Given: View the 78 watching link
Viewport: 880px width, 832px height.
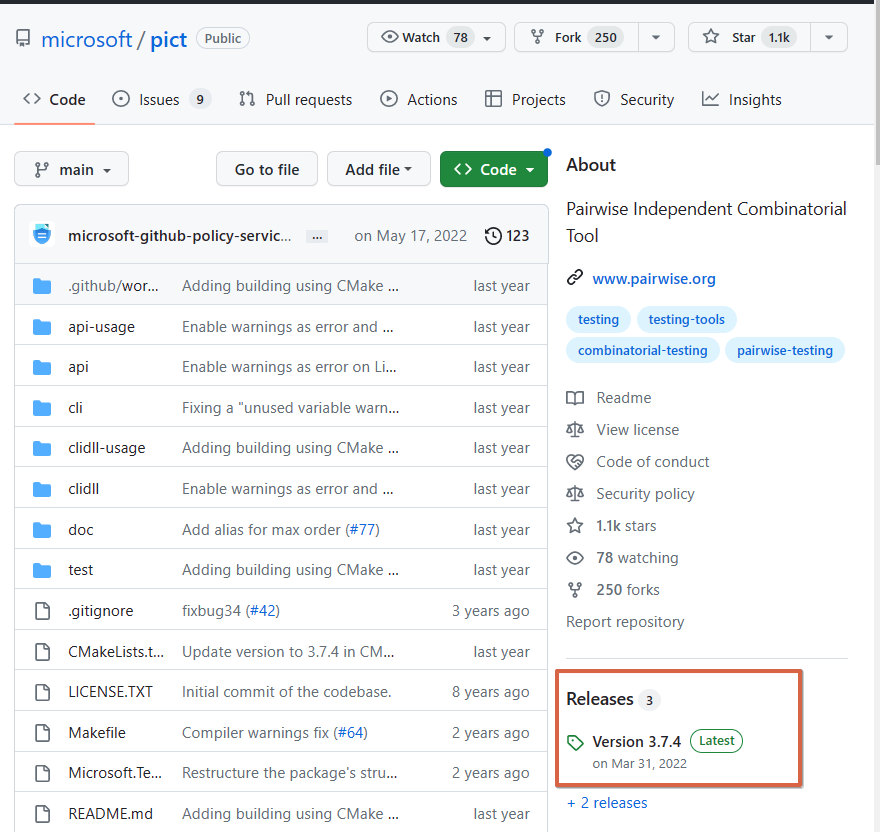Looking at the screenshot, I should pos(622,558).
